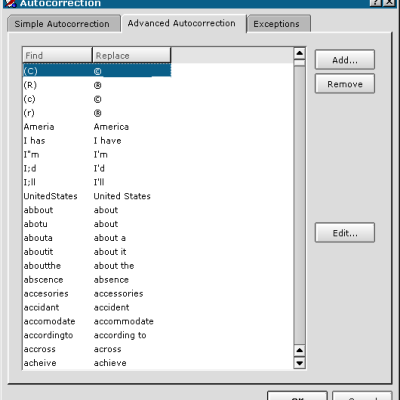The width and height of the screenshot is (400, 400).
Task: Select the highlighted (C) entry row
Action: click(x=97, y=71)
